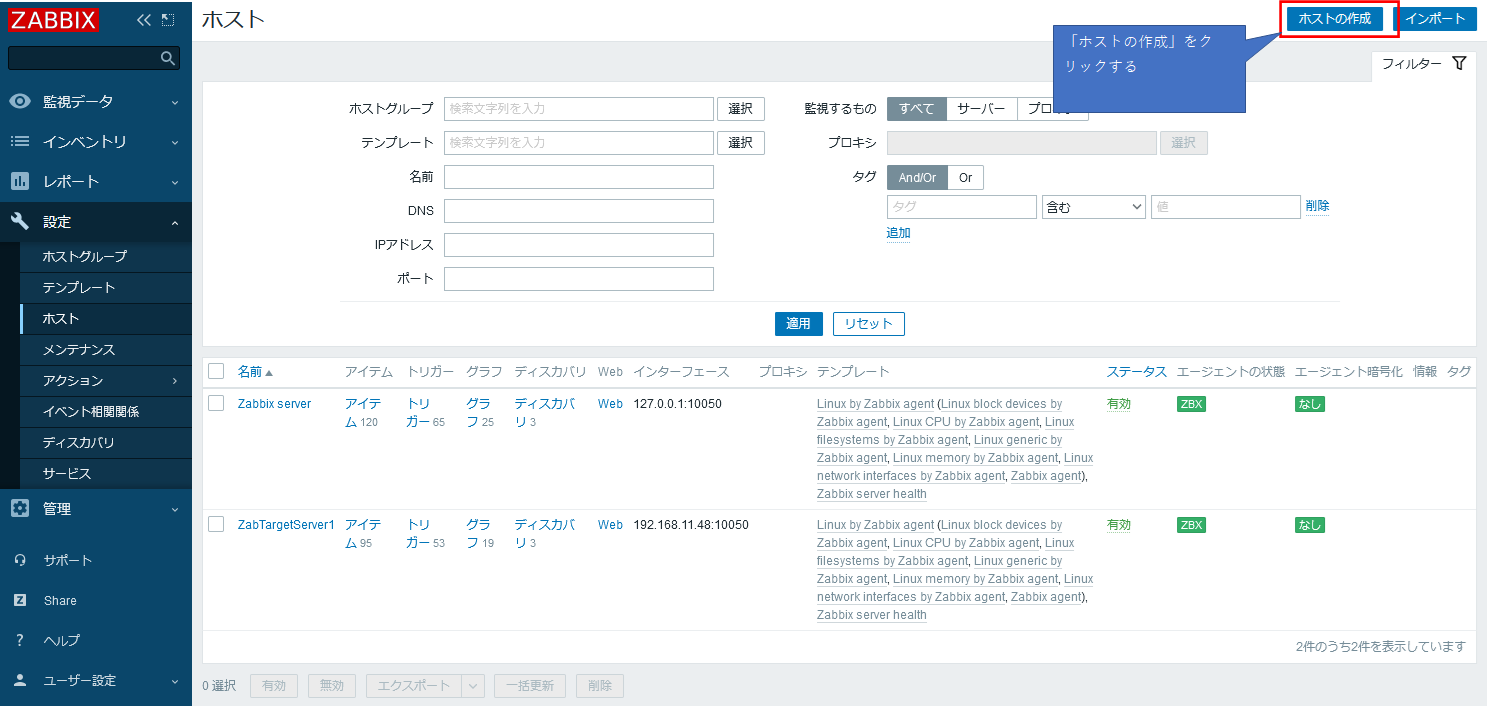Collapse the 設定 menu
This screenshot has height=706, width=1487.
pos(175,222)
